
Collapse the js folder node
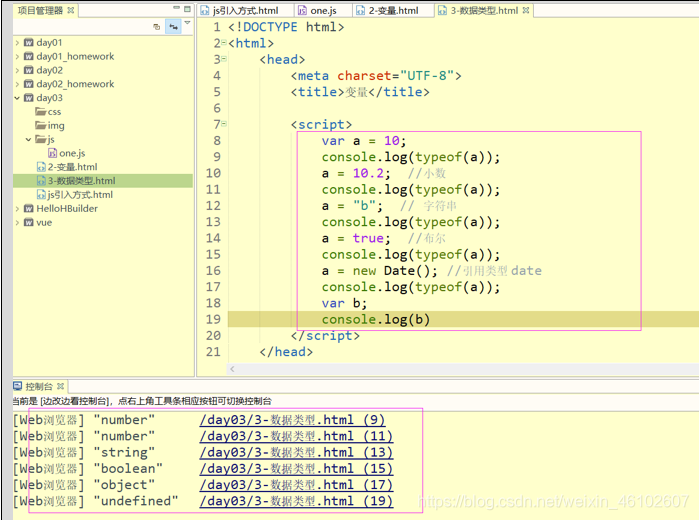pyautogui.click(x=28, y=140)
